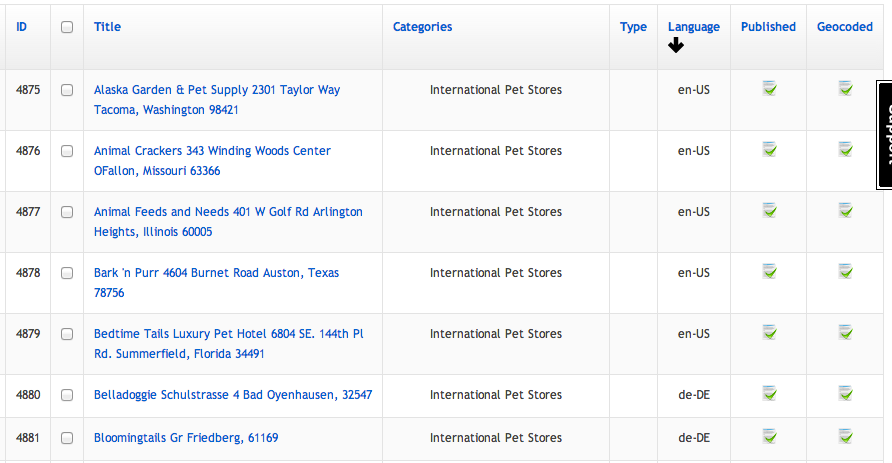Tick checkbox for item 4877

pyautogui.click(x=67, y=212)
